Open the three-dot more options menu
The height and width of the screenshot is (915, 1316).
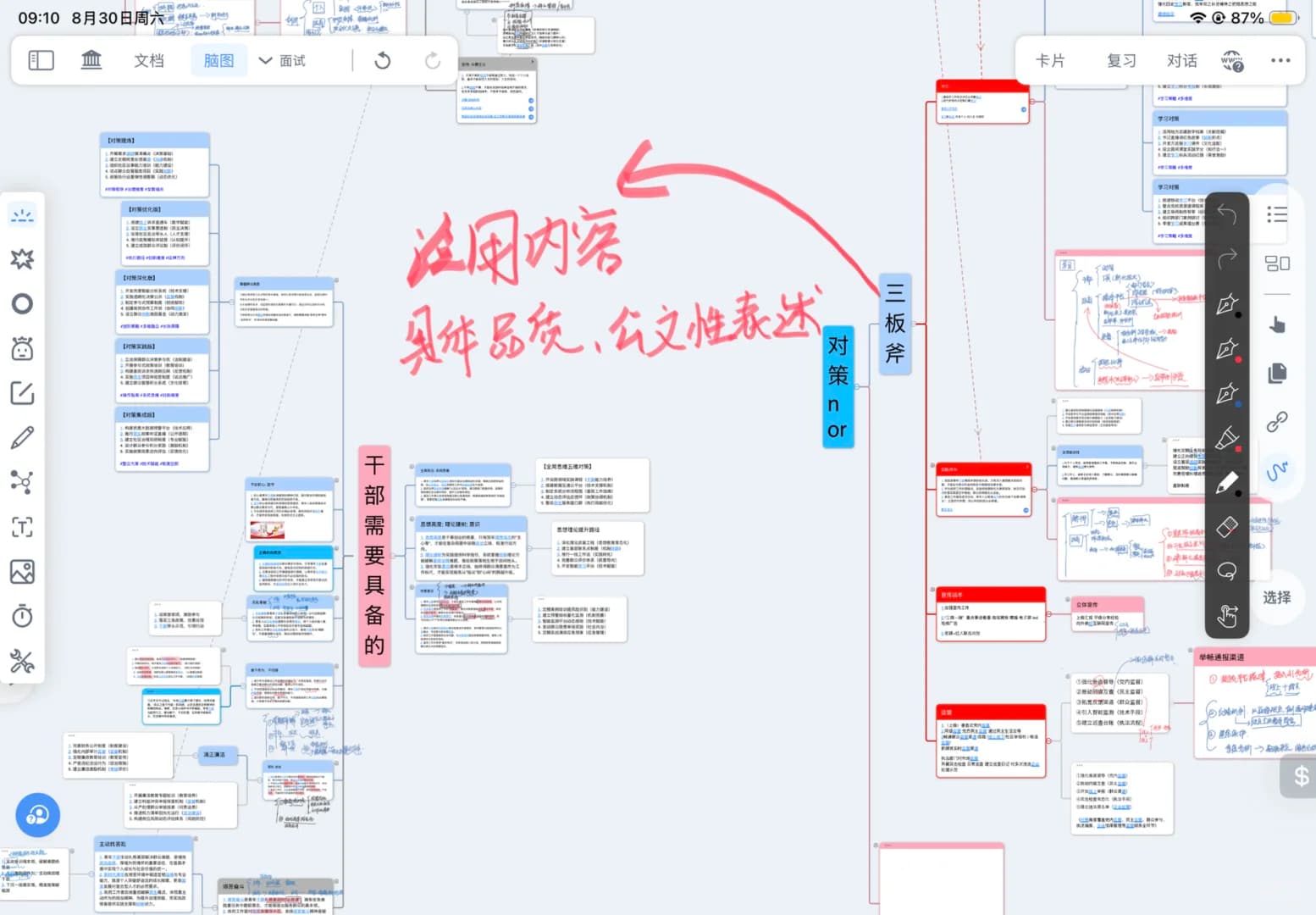1280,60
